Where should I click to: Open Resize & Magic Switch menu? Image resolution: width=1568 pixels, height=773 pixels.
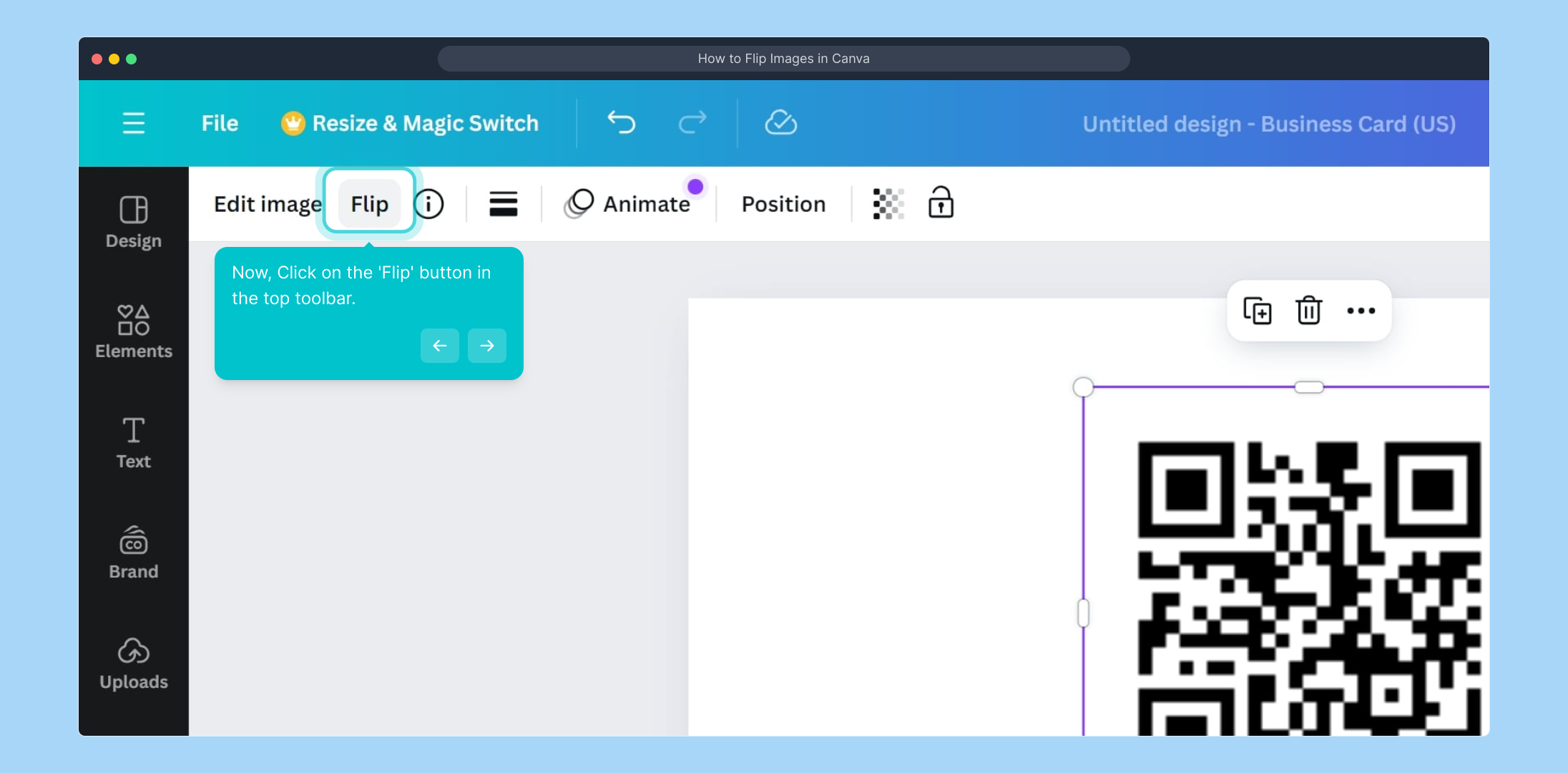click(x=411, y=123)
